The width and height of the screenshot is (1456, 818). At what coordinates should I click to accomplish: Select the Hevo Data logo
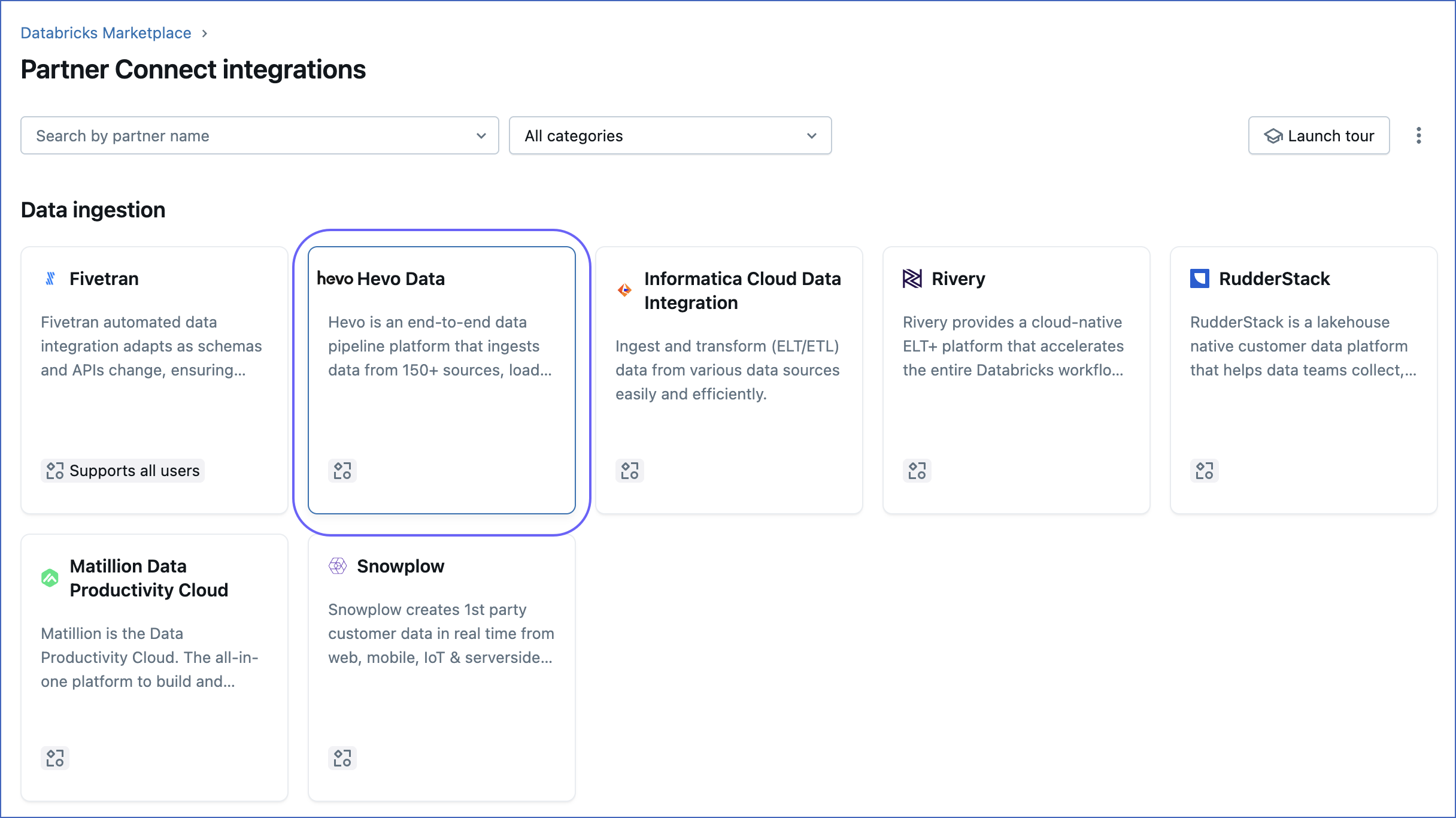(x=335, y=278)
